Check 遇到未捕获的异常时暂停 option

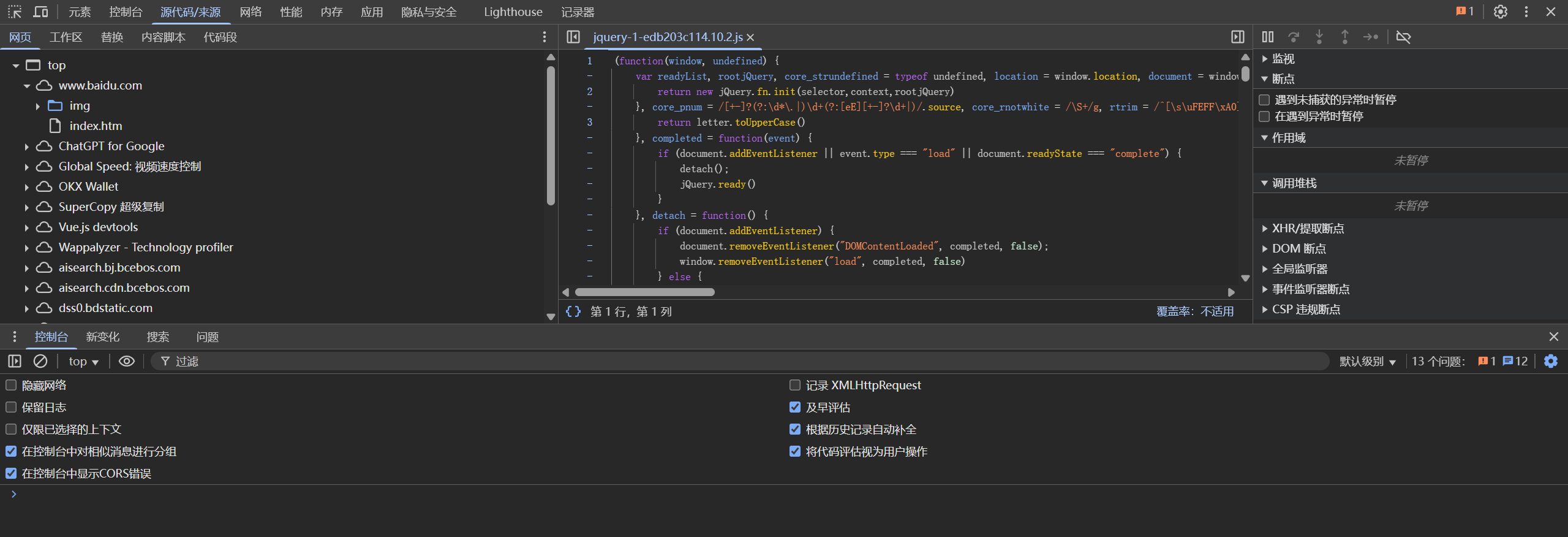(x=1264, y=99)
